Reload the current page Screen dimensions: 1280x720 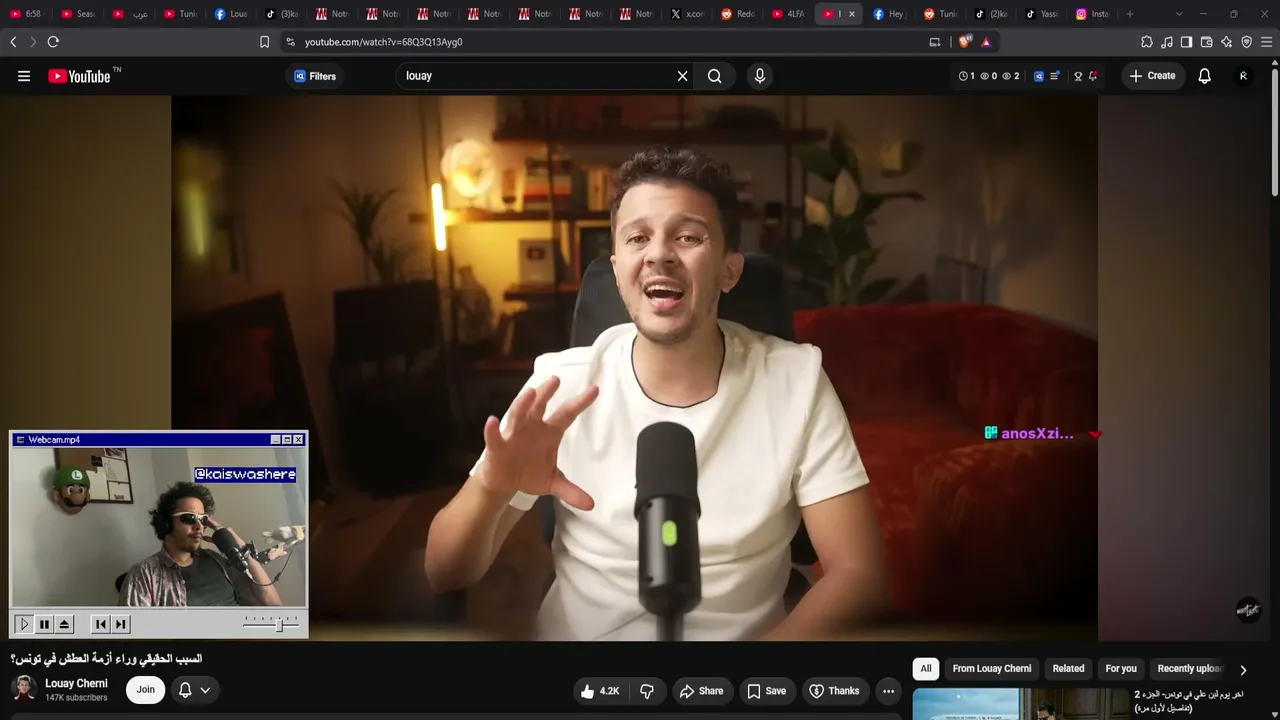[x=53, y=42]
